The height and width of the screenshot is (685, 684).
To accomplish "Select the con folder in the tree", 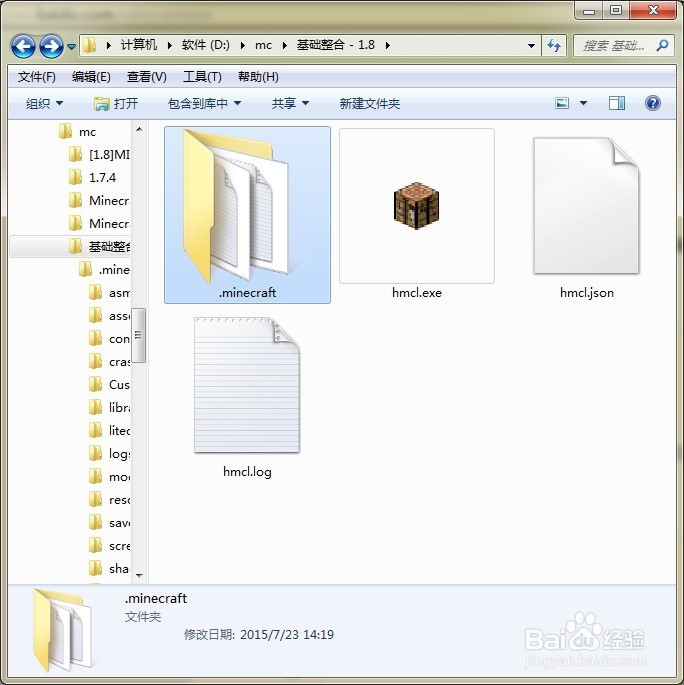I will [110, 339].
